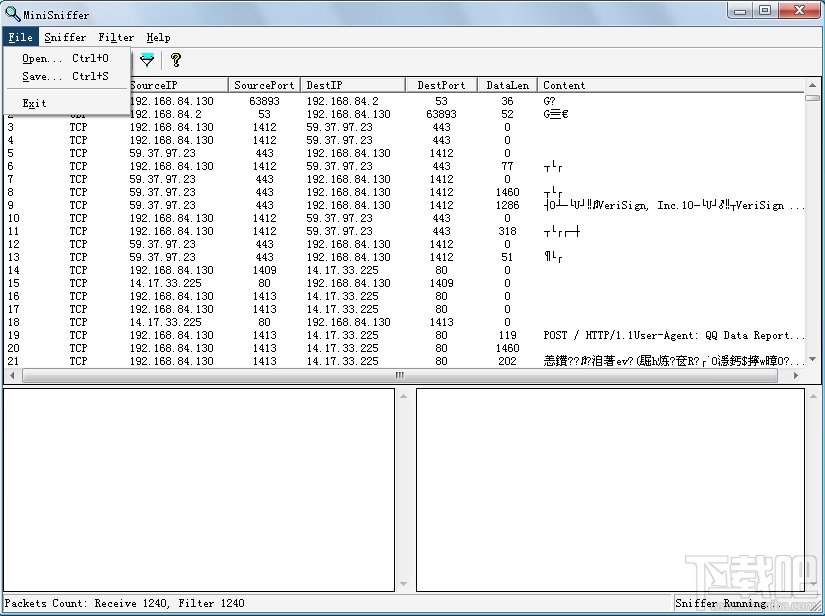Click the MiniSniffer magnifier title icon
Image resolution: width=825 pixels, height=616 pixels.
[12, 13]
